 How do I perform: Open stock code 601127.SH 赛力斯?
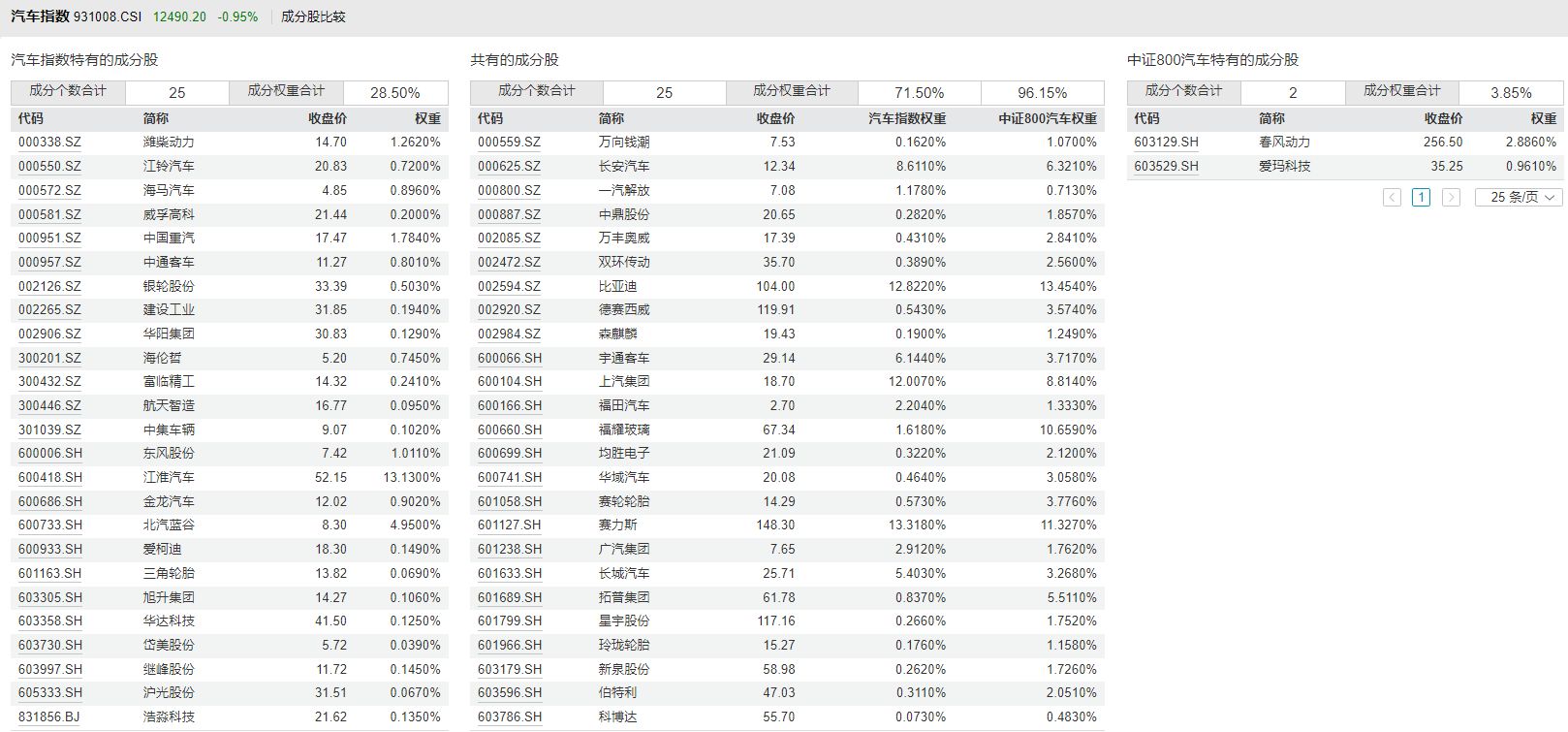[510, 525]
